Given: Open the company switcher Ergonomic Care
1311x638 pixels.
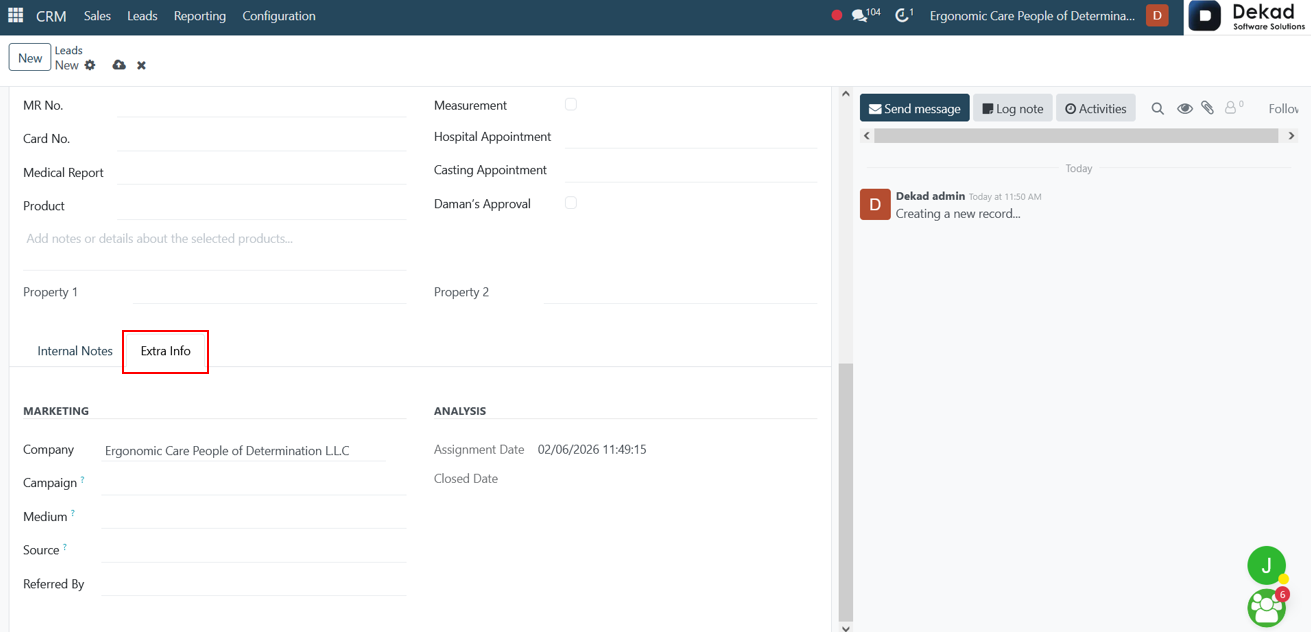Looking at the screenshot, I should pos(1032,16).
